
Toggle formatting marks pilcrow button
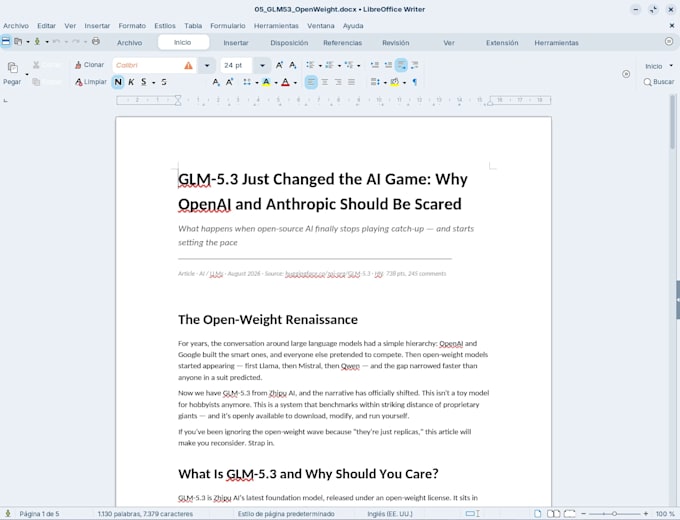[415, 82]
